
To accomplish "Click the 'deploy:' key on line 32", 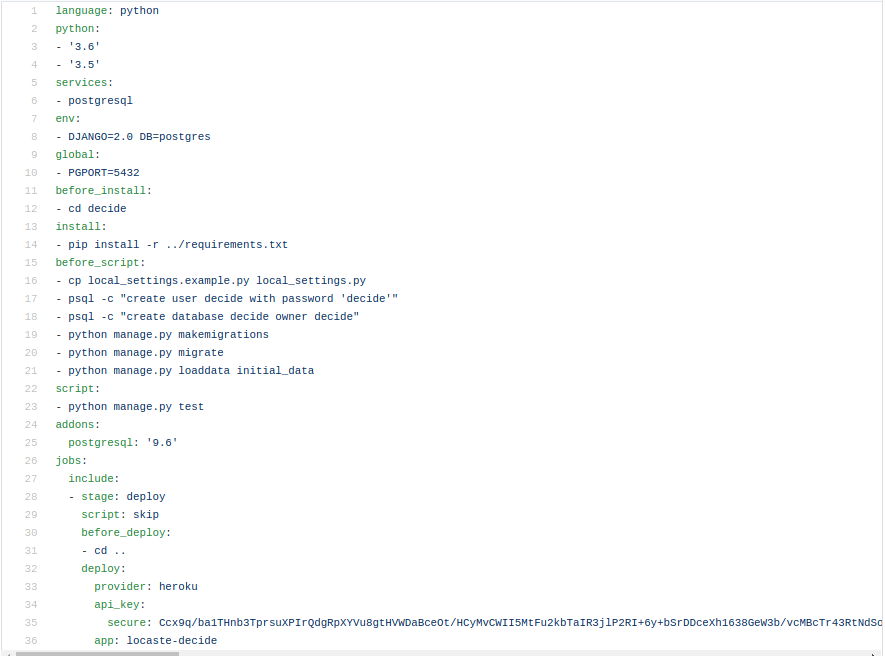I will [x=104, y=569].
